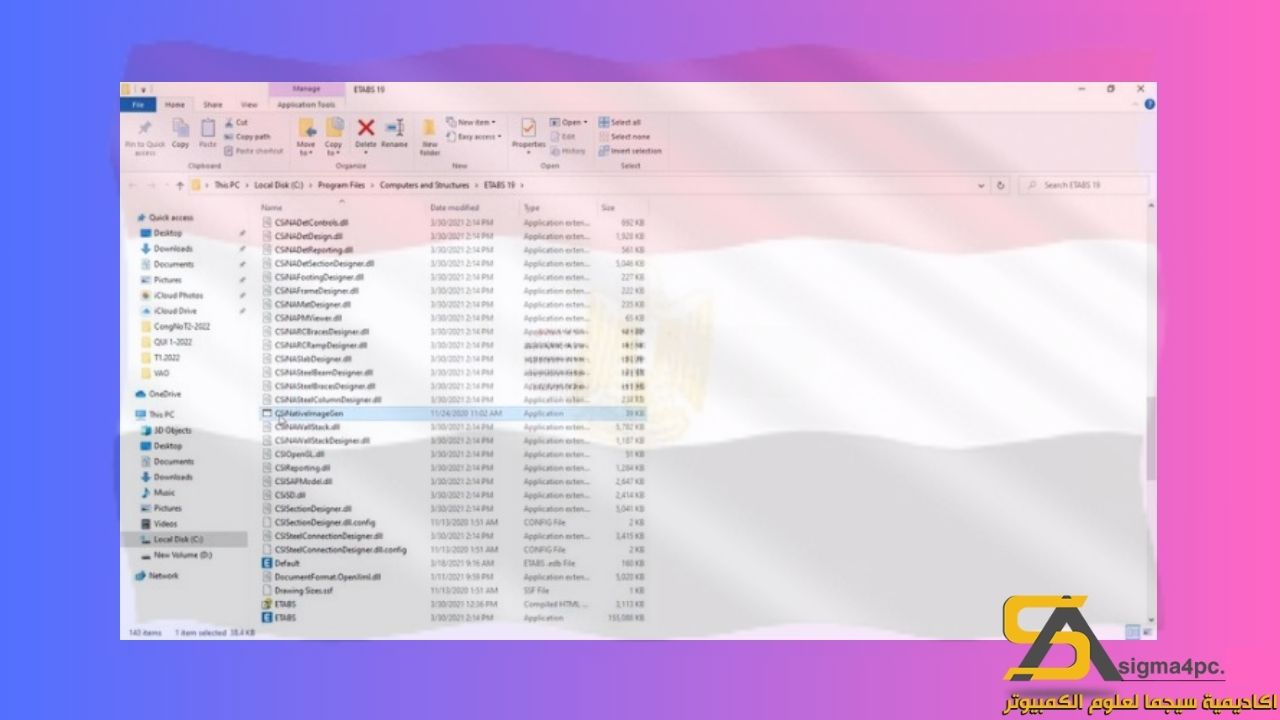Switch to the View ribbon tab
Image resolution: width=1280 pixels, height=720 pixels.
[x=249, y=104]
